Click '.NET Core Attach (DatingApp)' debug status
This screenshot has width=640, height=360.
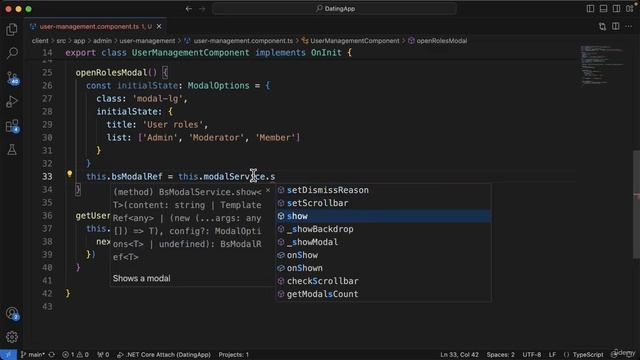164,355
